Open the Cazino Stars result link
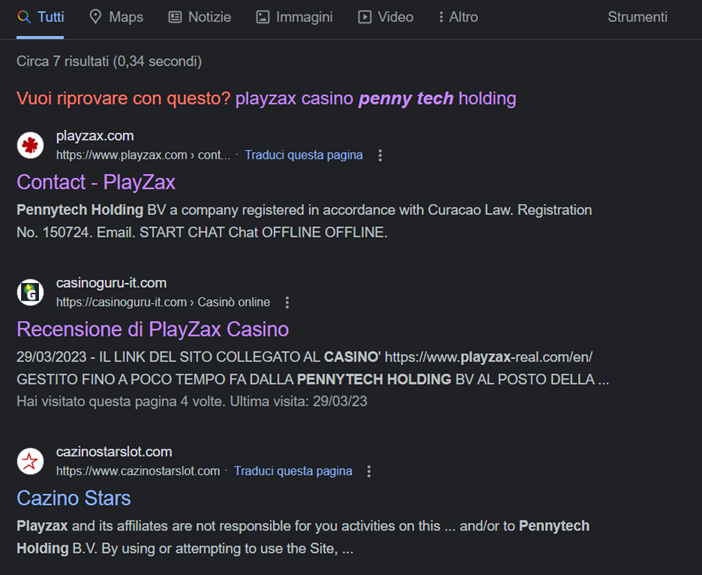 point(74,498)
